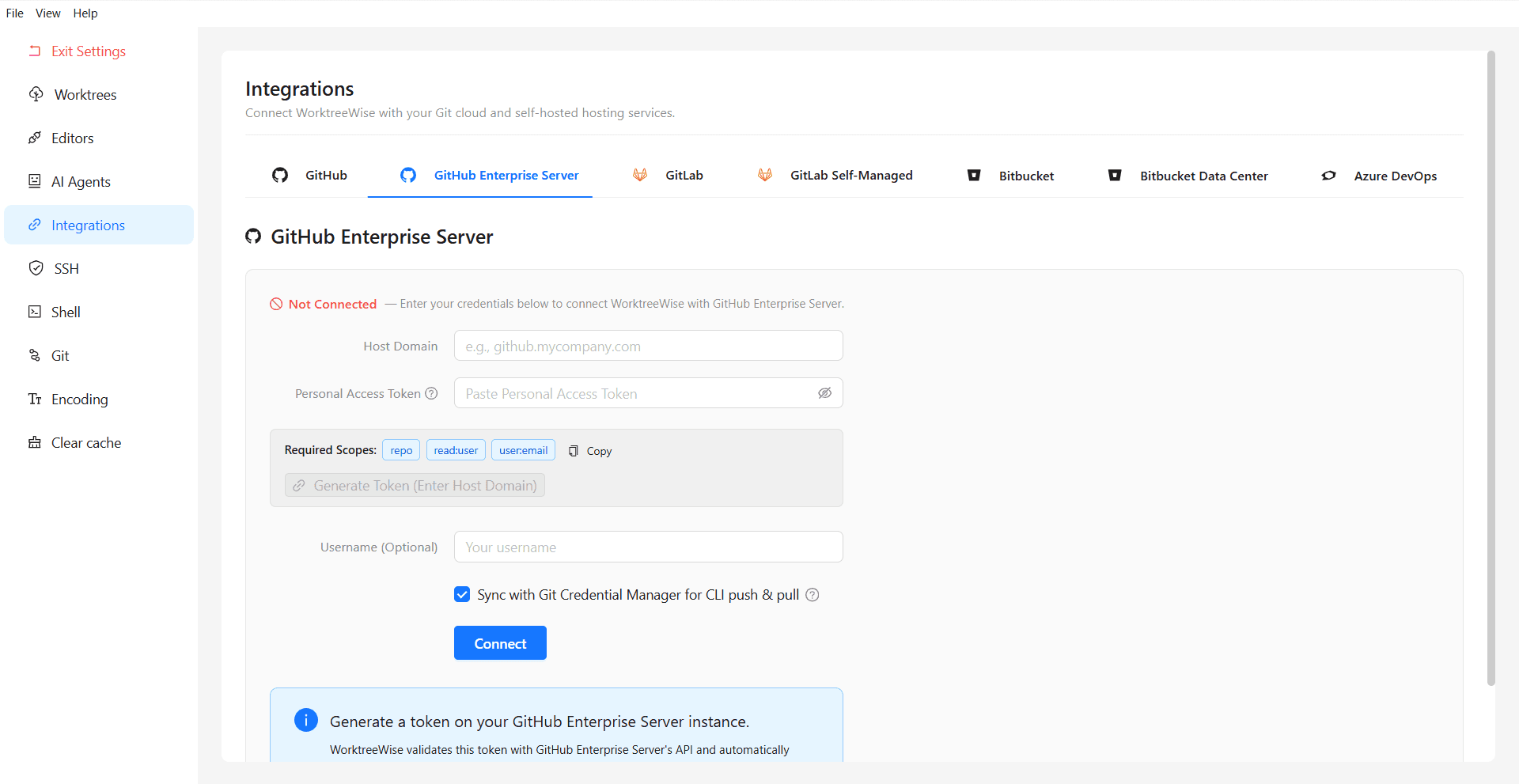The image size is (1519, 784).
Task: Click the Encoding text icon
Action: (35, 399)
